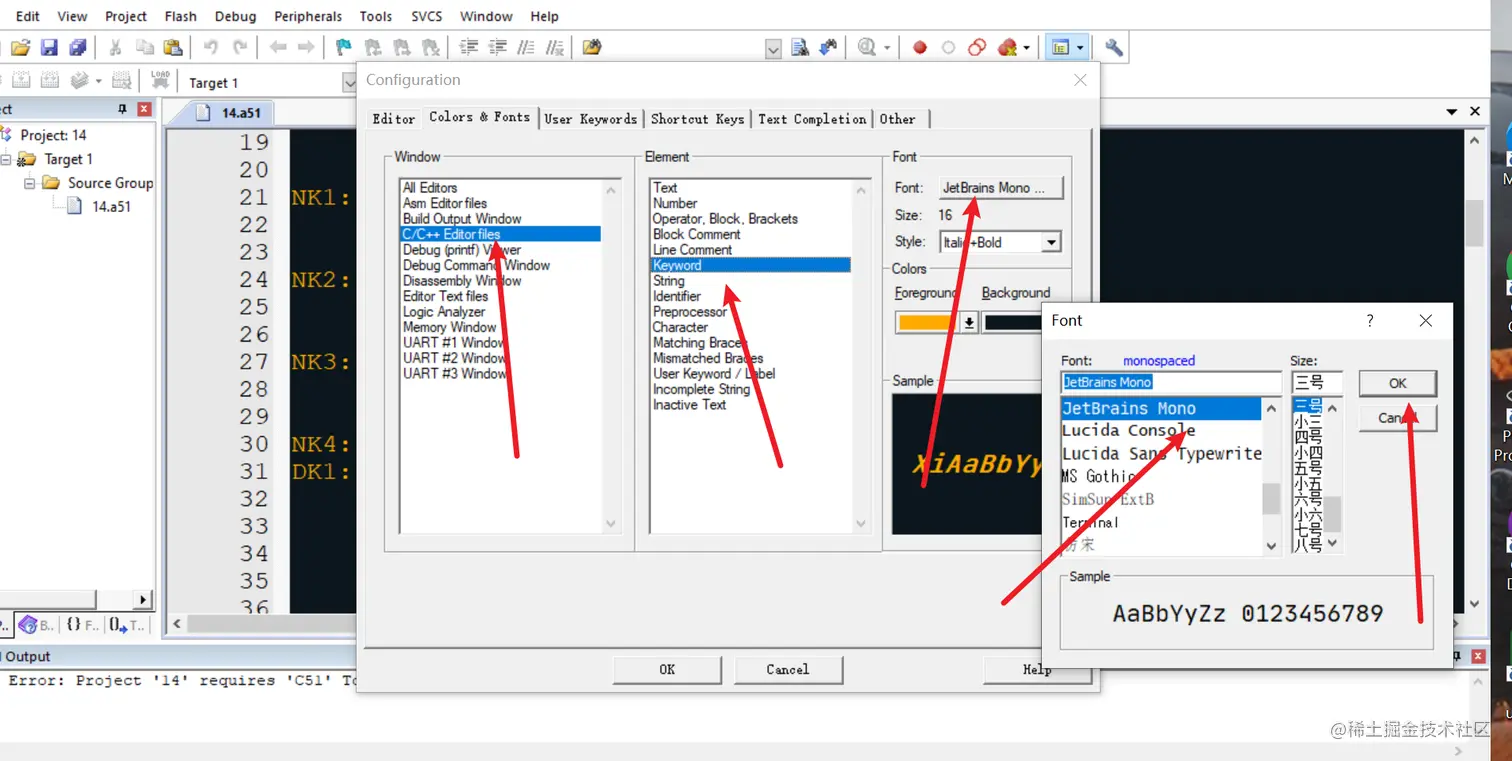Switch to the User Keywords tab
1512x761 pixels.
click(590, 118)
